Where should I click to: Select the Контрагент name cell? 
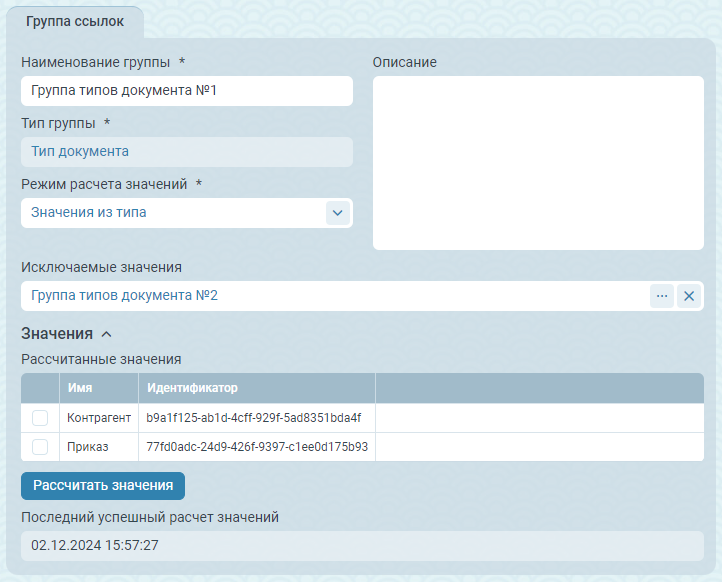coord(98,418)
